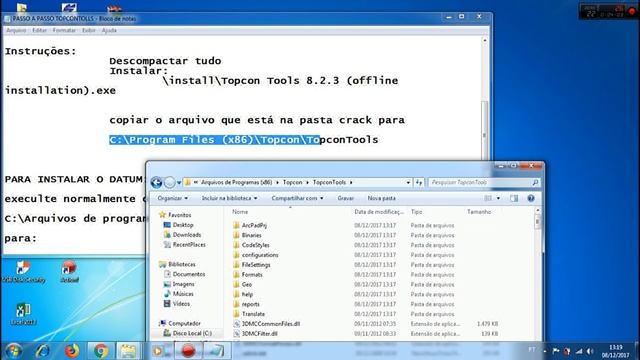This screenshot has width=640, height=360.
Task: Open Vídeos library in navigation pane
Action: tap(181, 304)
